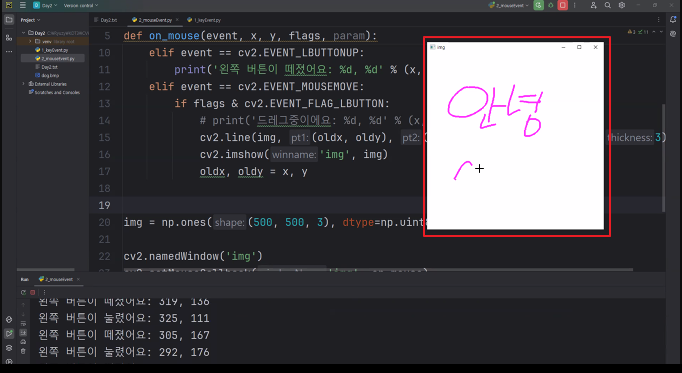This screenshot has width=682, height=373.
Task: Close the 2_mouseEvent run tab
Action: click(78, 279)
